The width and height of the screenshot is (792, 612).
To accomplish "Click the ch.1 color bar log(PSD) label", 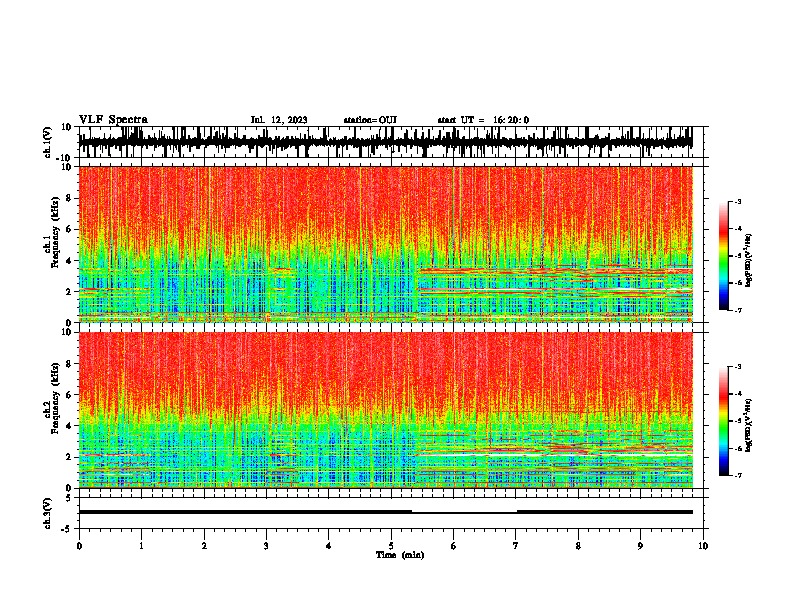I will pyautogui.click(x=748, y=261).
